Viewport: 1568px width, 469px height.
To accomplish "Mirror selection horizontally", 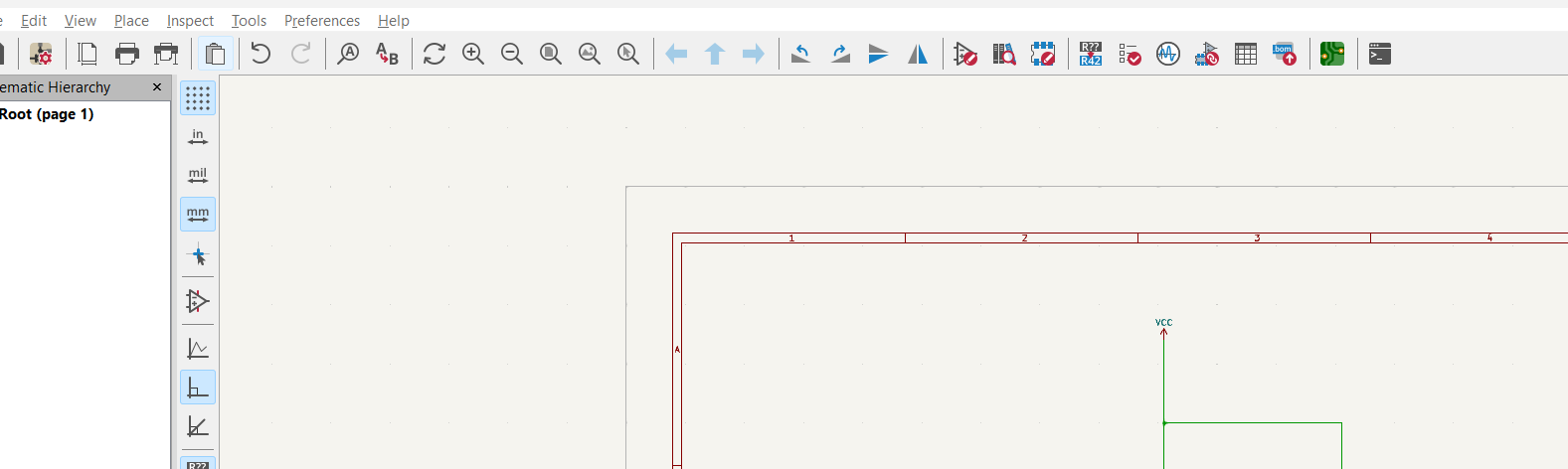I will point(918,54).
